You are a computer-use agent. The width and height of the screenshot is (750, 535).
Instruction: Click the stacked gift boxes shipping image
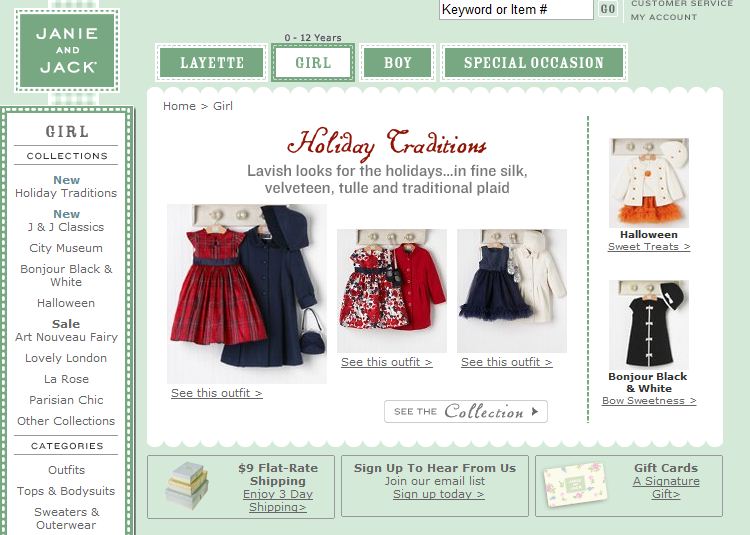click(187, 485)
